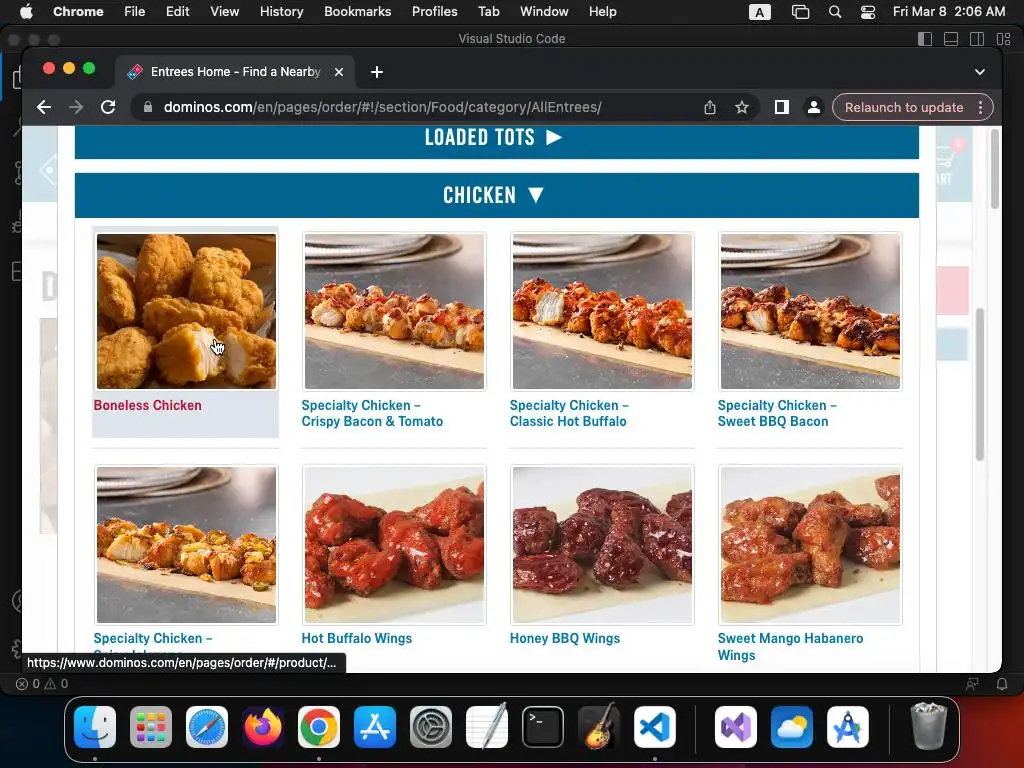Open the Apple menu
The height and width of the screenshot is (768, 1024).
(26, 11)
